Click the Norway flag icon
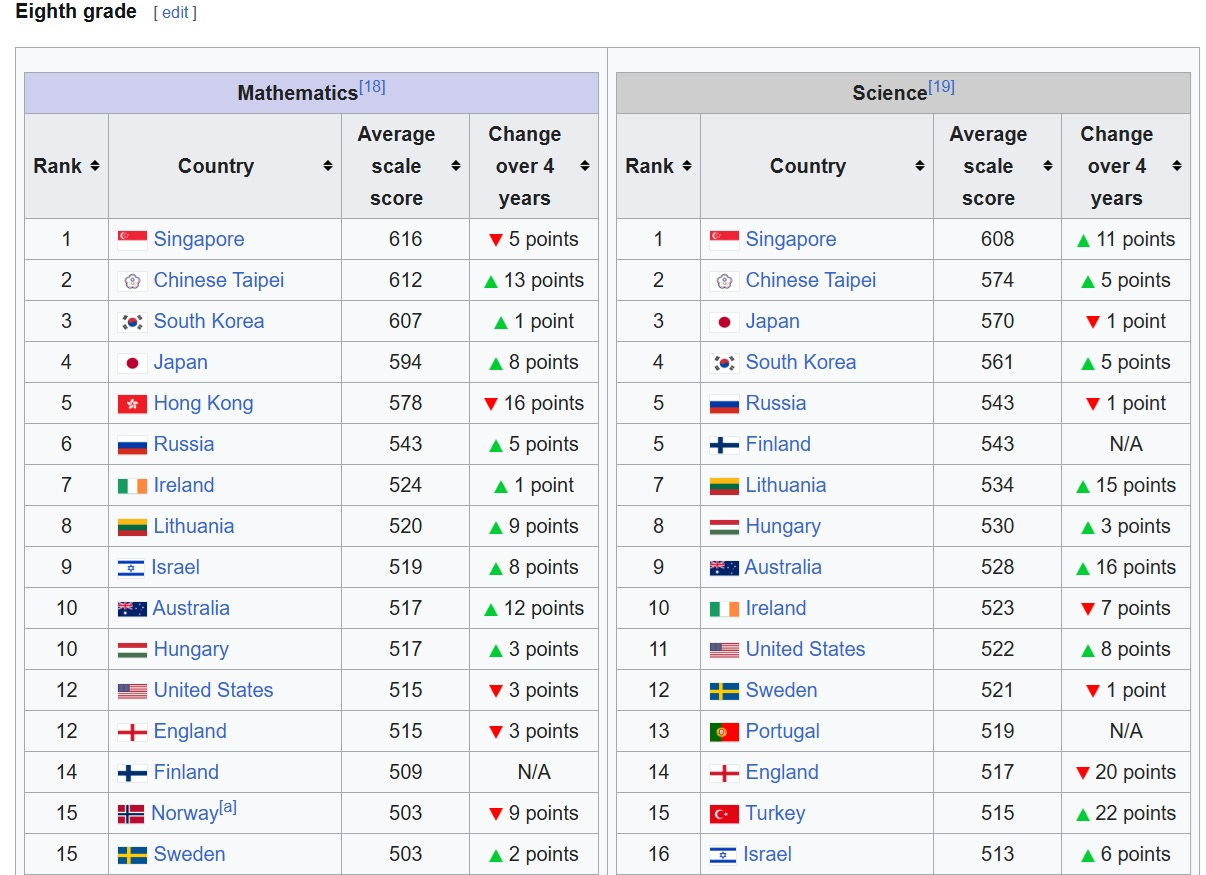This screenshot has width=1206, height=875. (131, 814)
